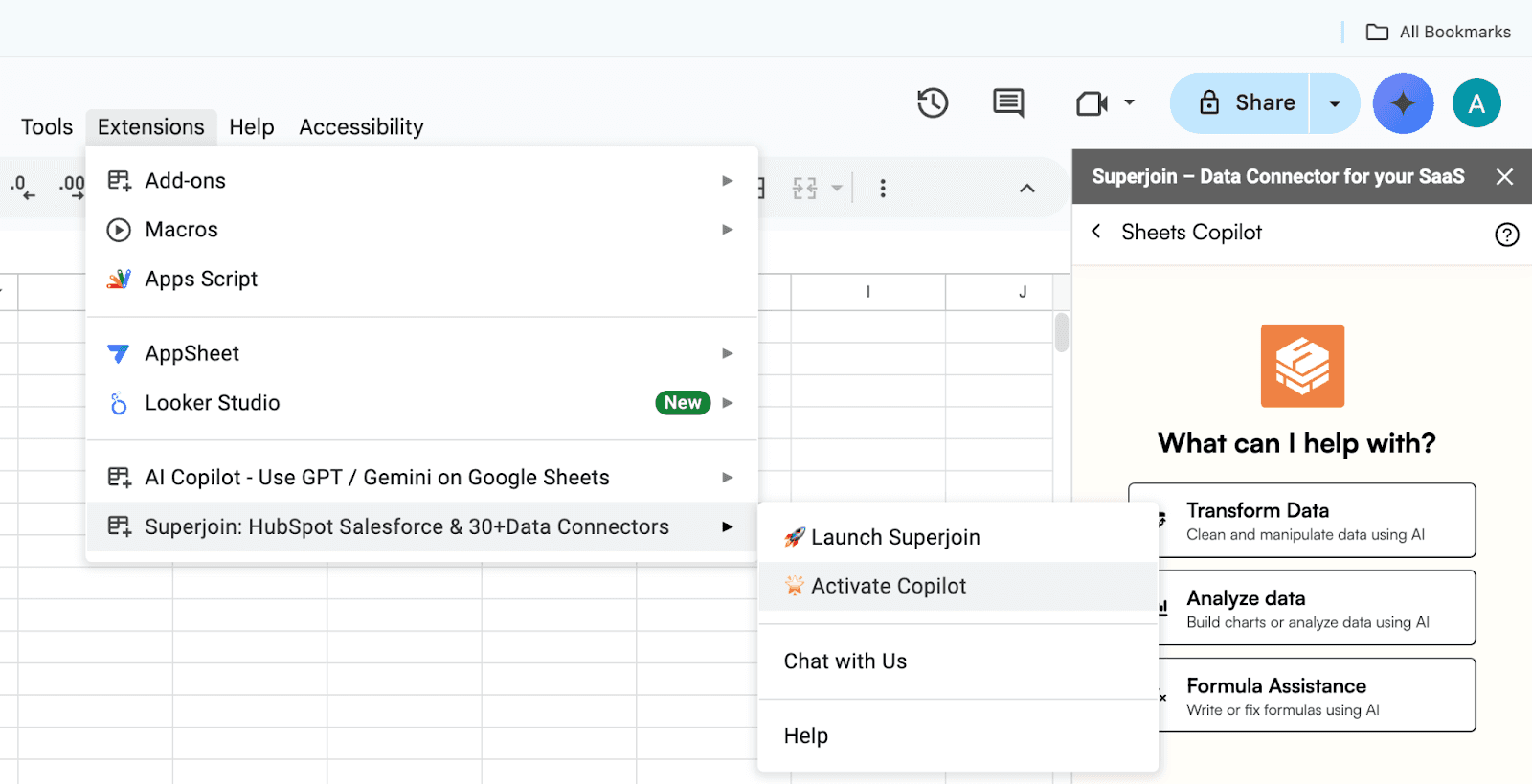Click 'What can I help with?' heading
The image size is (1532, 784).
(1296, 443)
